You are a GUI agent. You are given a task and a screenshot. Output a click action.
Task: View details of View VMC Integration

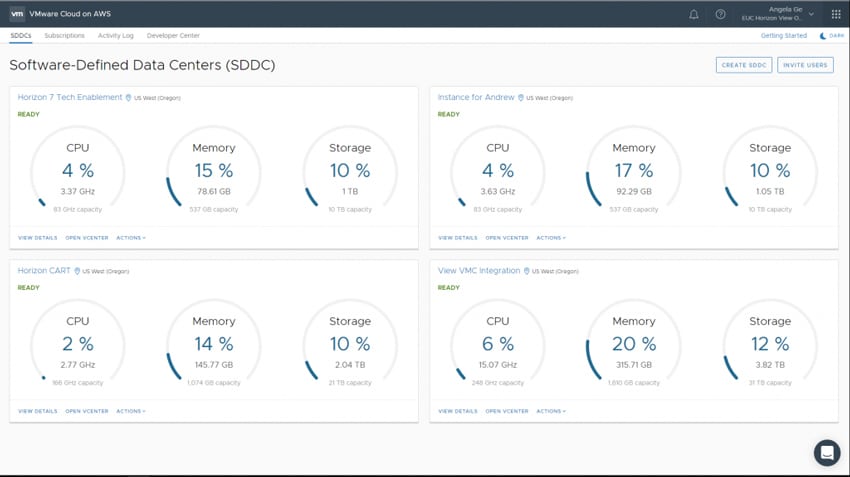point(458,411)
